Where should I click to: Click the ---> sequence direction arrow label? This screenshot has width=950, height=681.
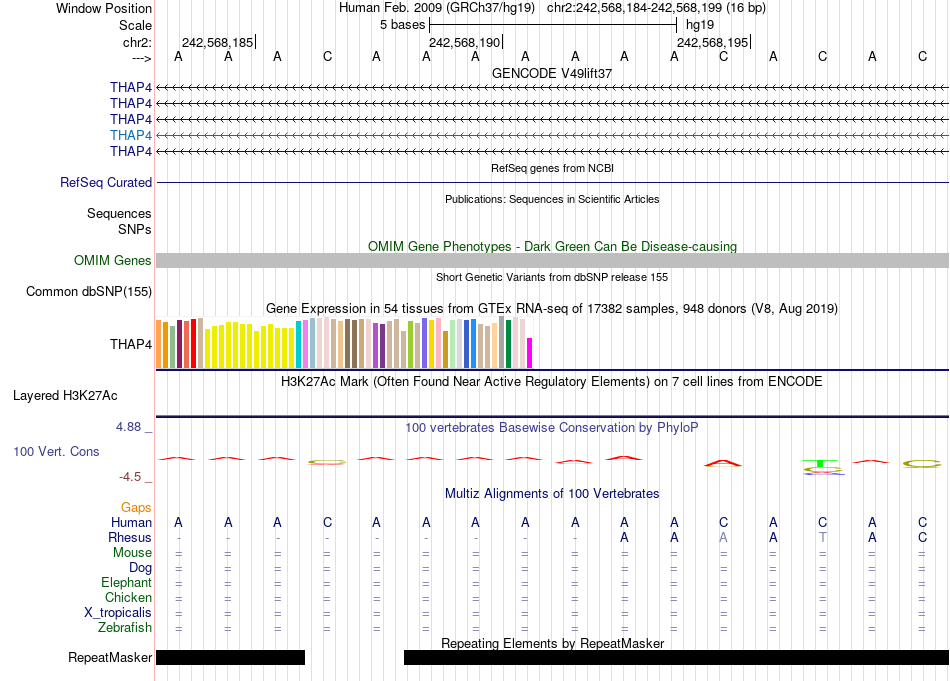[x=142, y=58]
